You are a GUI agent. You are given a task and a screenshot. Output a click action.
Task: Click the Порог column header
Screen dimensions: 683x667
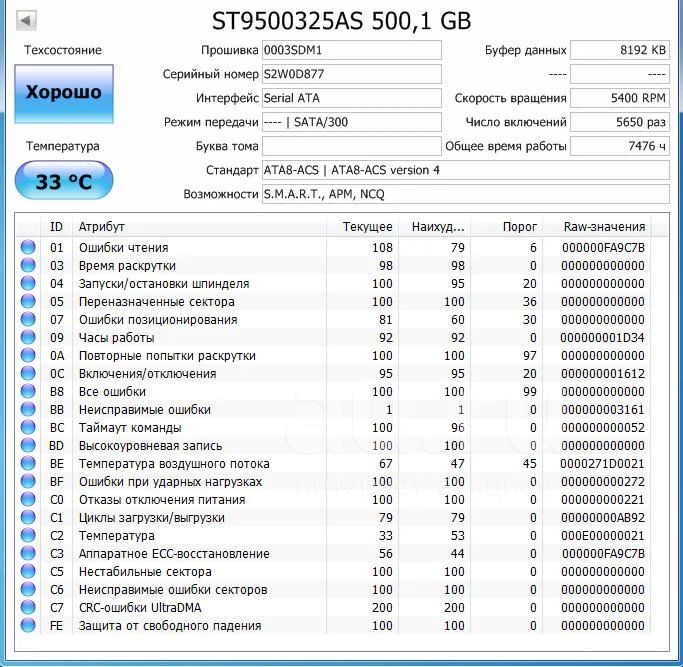pyautogui.click(x=506, y=227)
